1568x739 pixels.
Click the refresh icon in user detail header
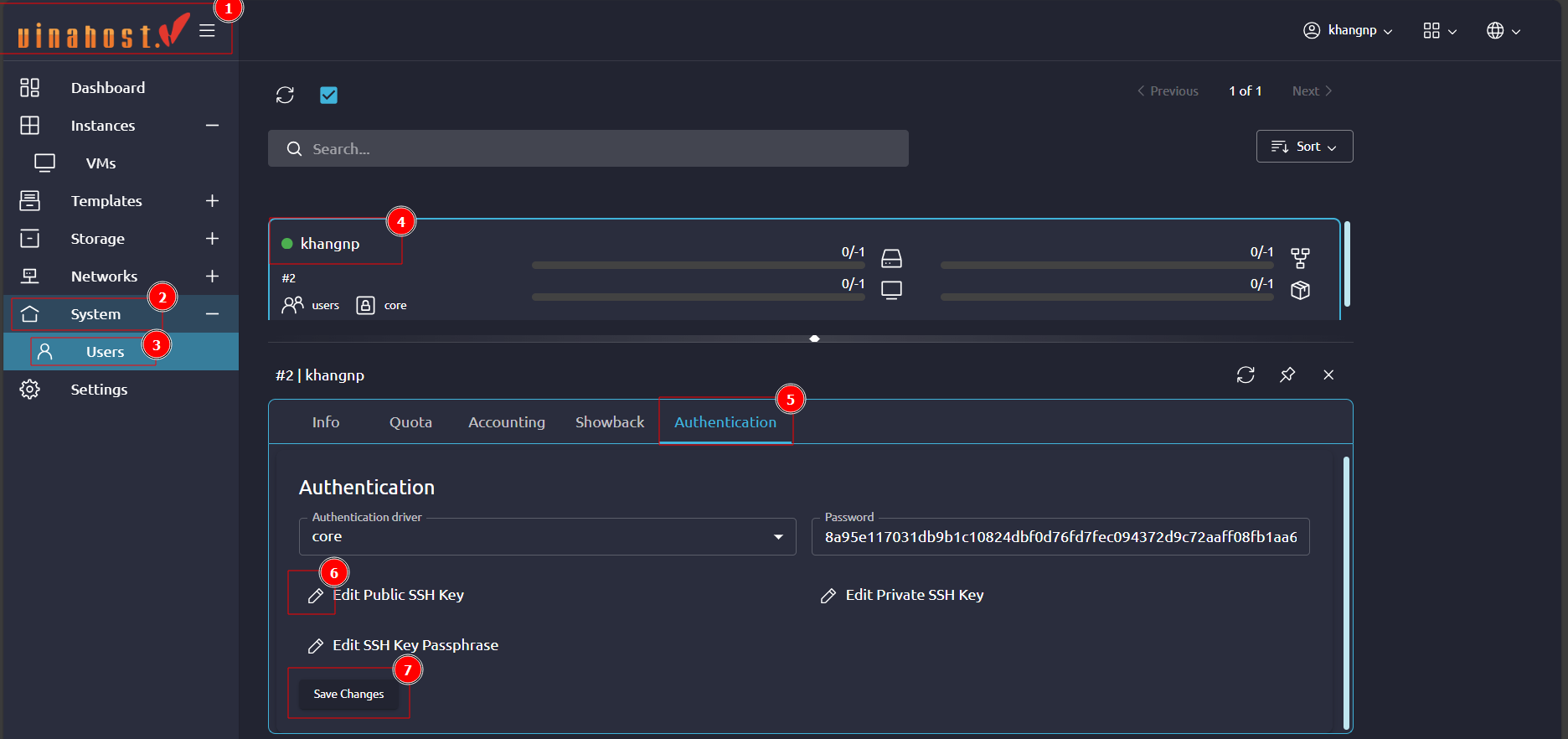(x=1246, y=375)
